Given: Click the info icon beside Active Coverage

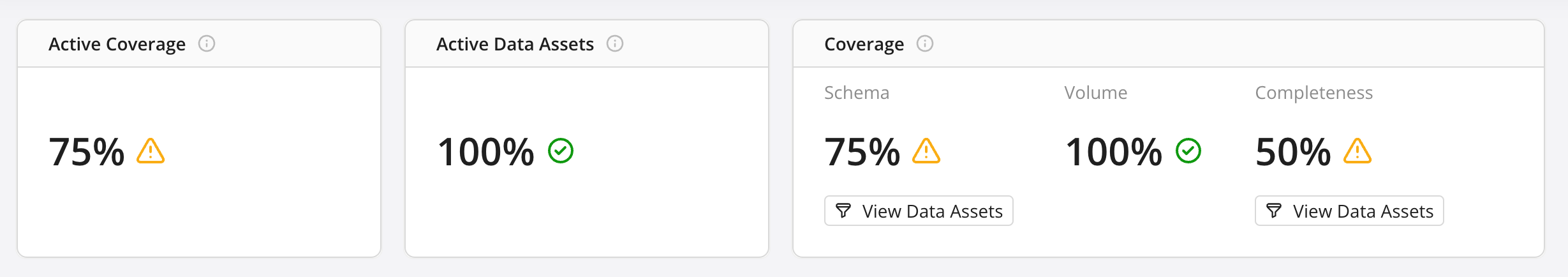Looking at the screenshot, I should click(x=207, y=43).
